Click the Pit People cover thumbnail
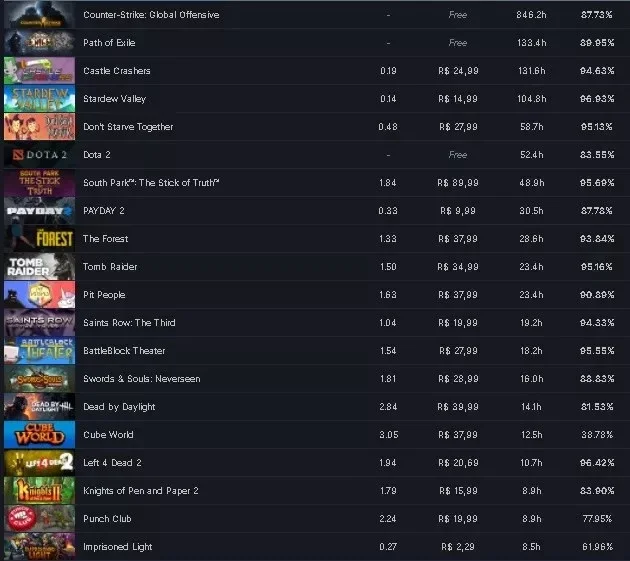The height and width of the screenshot is (561, 630). pos(39,295)
